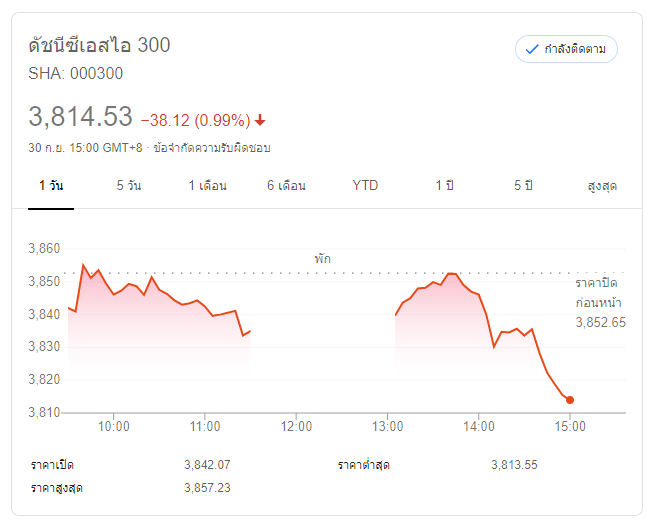Image resolution: width=652 pixels, height=528 pixels.
Task: Open the 1 เดือน chart range
Action: (207, 186)
